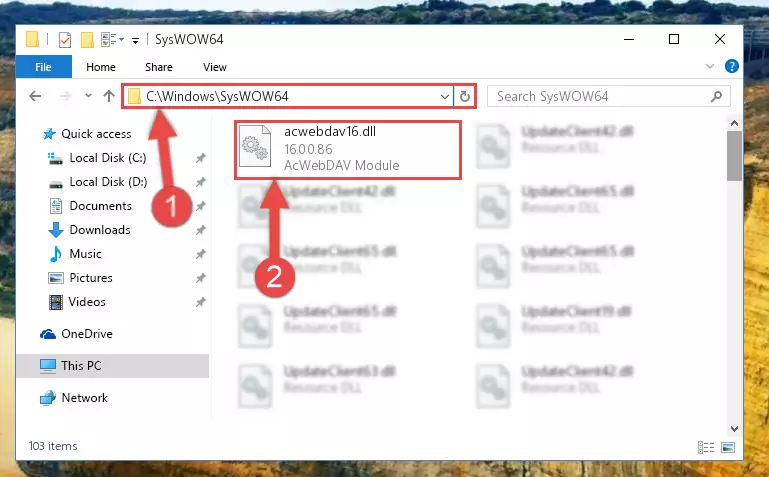Select the acwebdav16.dll file name
Screen dimensions: 769x477
(x=330, y=131)
